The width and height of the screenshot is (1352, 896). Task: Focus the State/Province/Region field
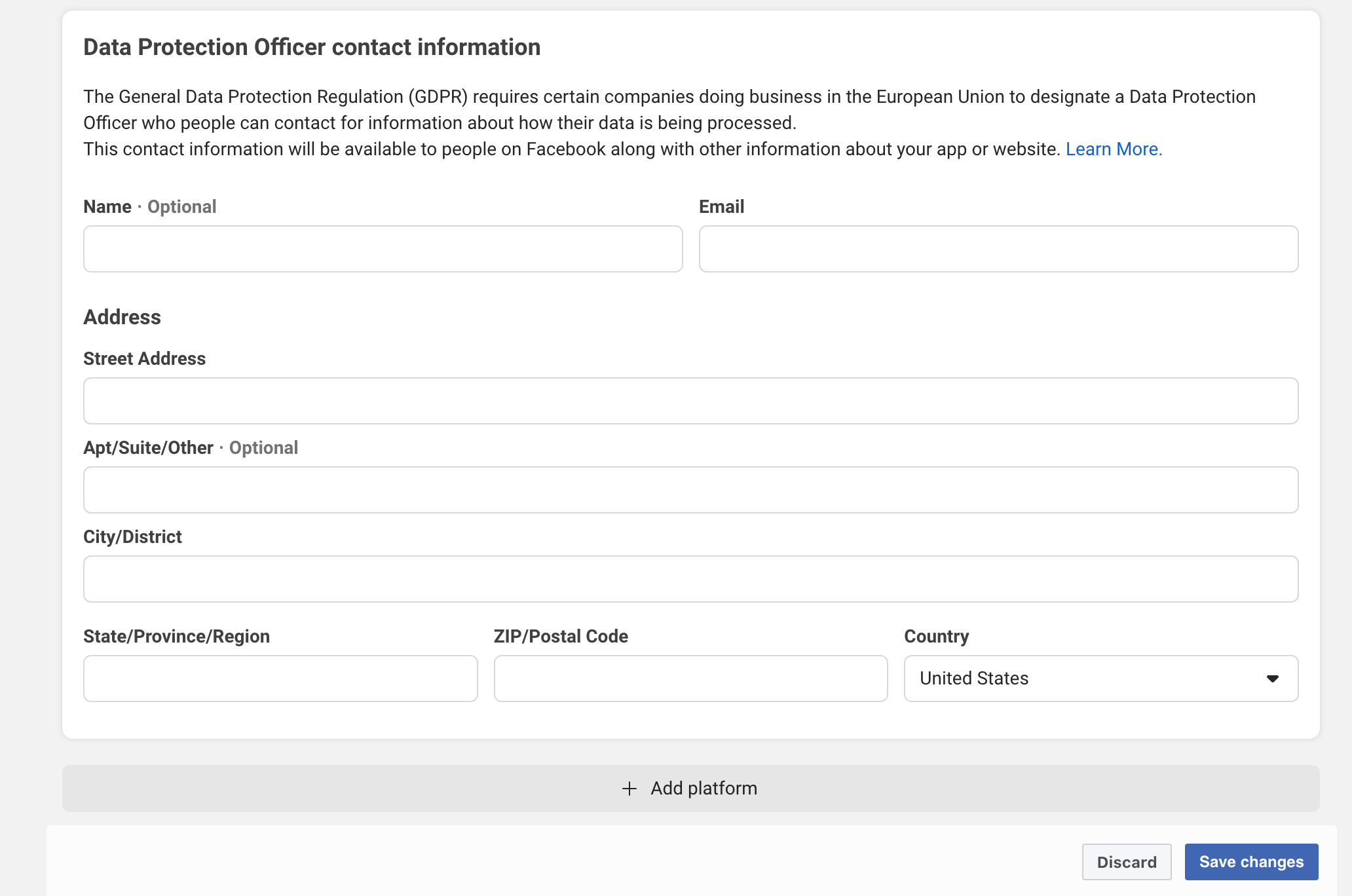coord(280,679)
